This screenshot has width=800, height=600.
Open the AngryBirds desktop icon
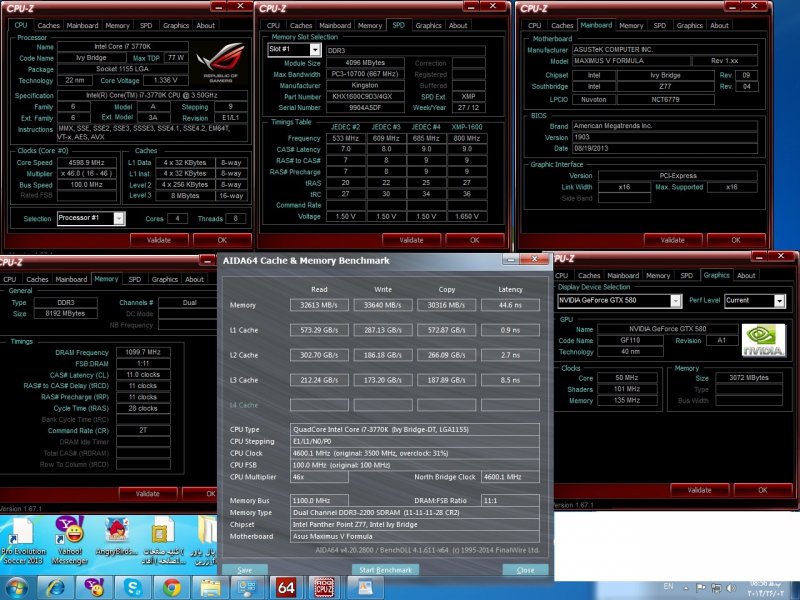117,537
